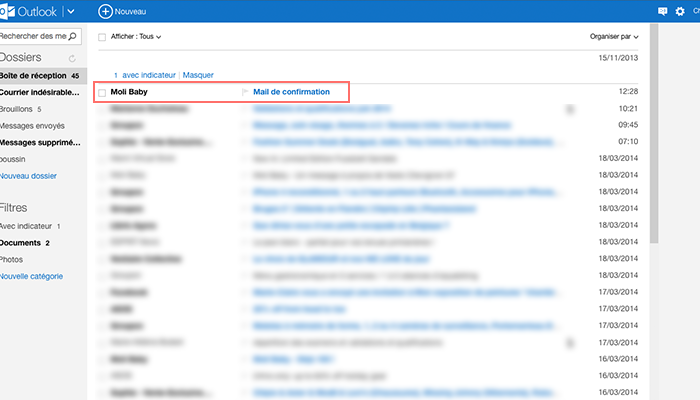Tick the Moli Baby message checkbox
700x400 pixels.
pyautogui.click(x=102, y=92)
